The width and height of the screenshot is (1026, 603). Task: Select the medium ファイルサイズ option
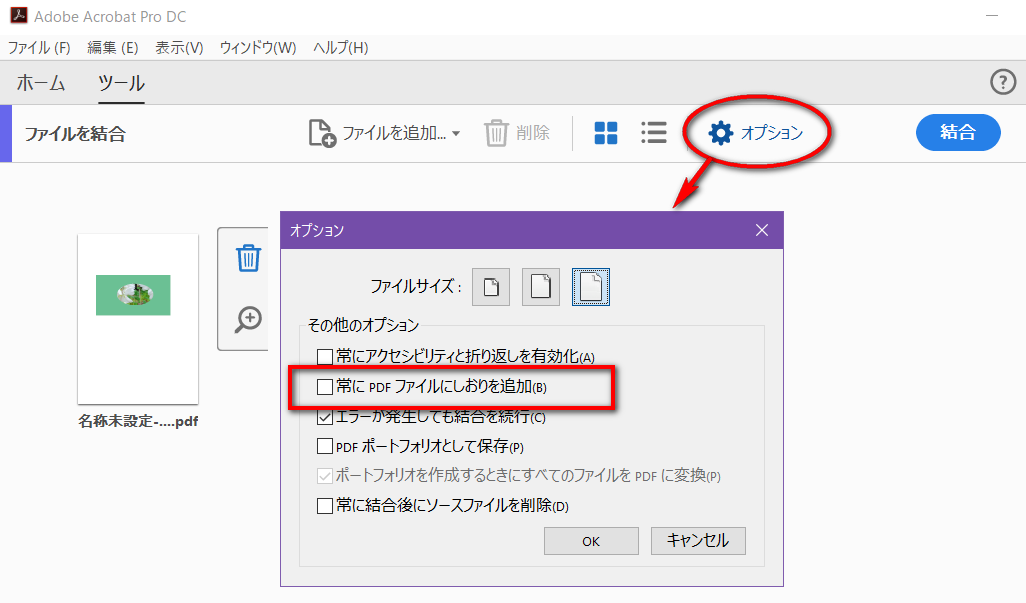tap(540, 287)
